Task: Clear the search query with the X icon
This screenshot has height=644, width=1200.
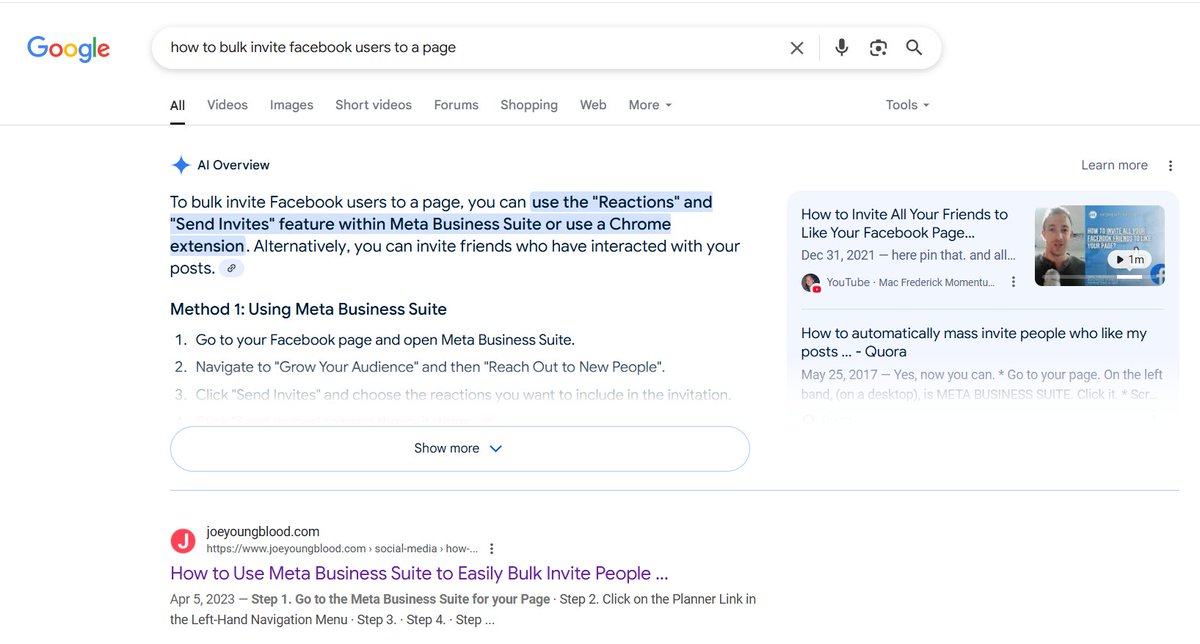Action: tap(797, 47)
